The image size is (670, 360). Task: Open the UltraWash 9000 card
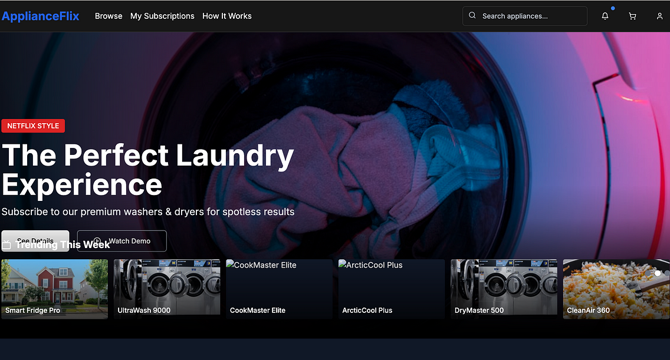(x=167, y=289)
